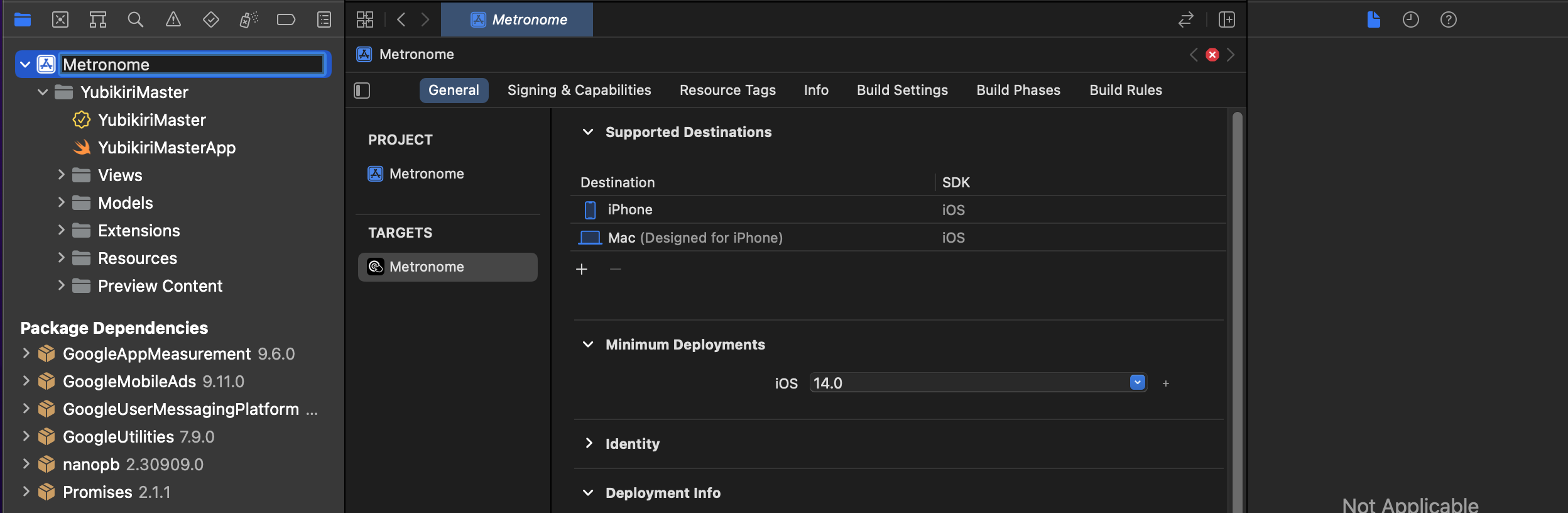
Task: Expand the GoogleMobileAds package
Action: [x=26, y=381]
